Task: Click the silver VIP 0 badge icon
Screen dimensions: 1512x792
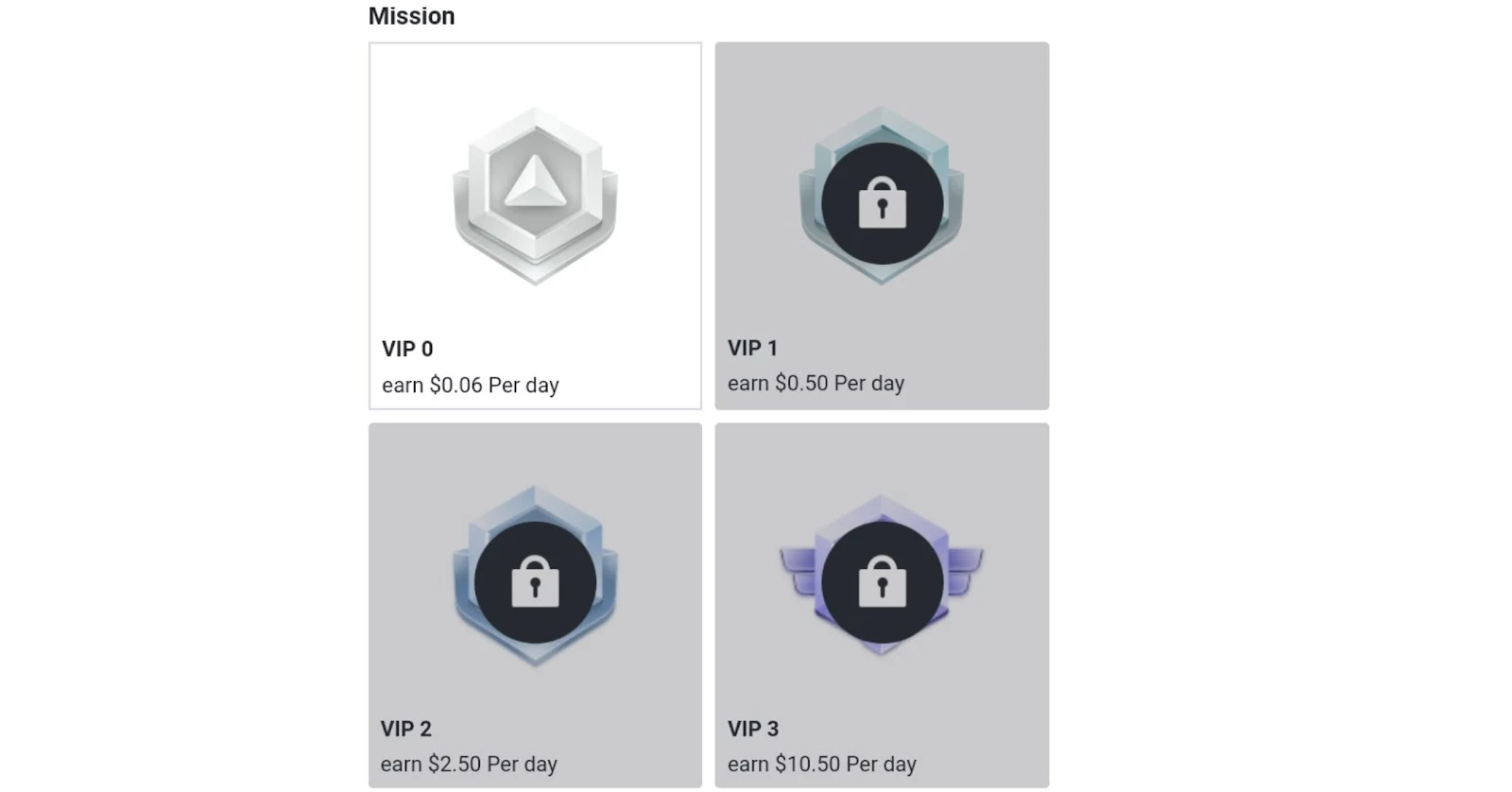Action: point(535,196)
